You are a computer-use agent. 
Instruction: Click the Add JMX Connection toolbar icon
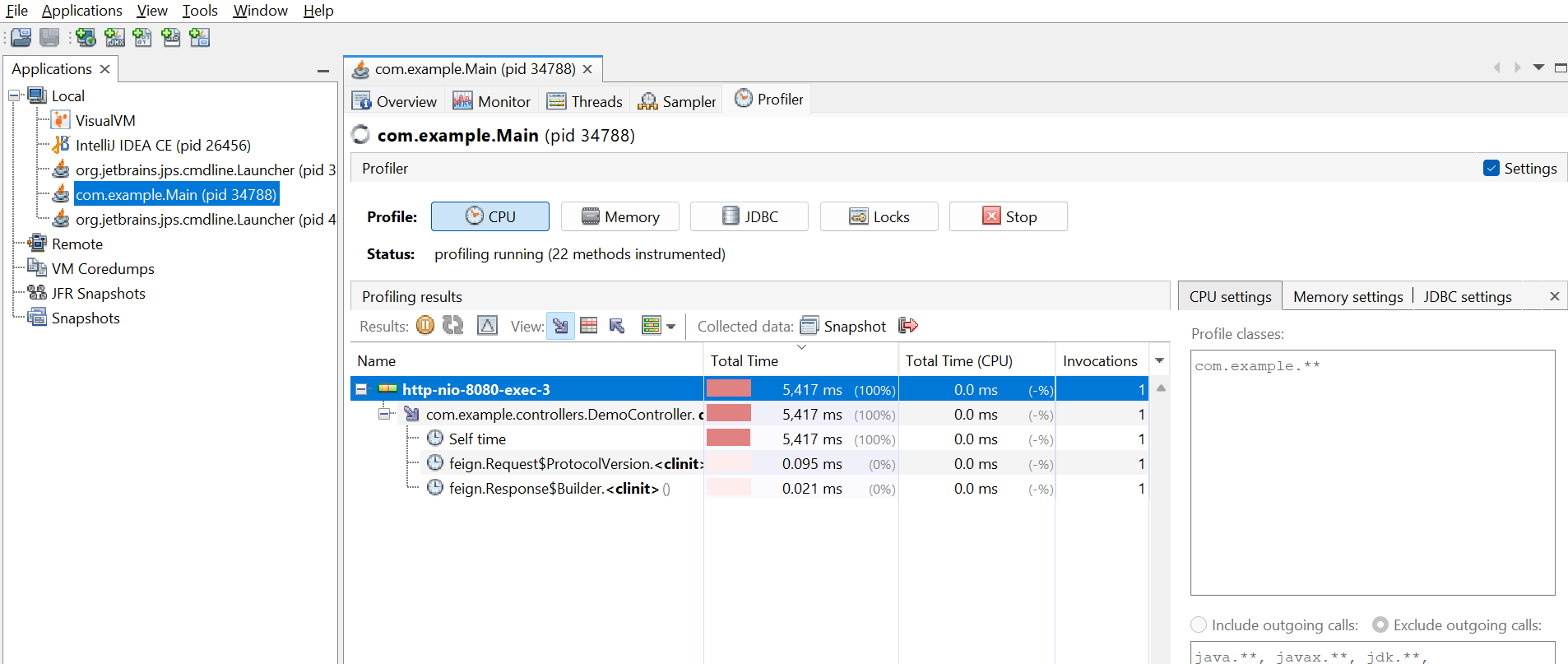pyautogui.click(x=114, y=37)
